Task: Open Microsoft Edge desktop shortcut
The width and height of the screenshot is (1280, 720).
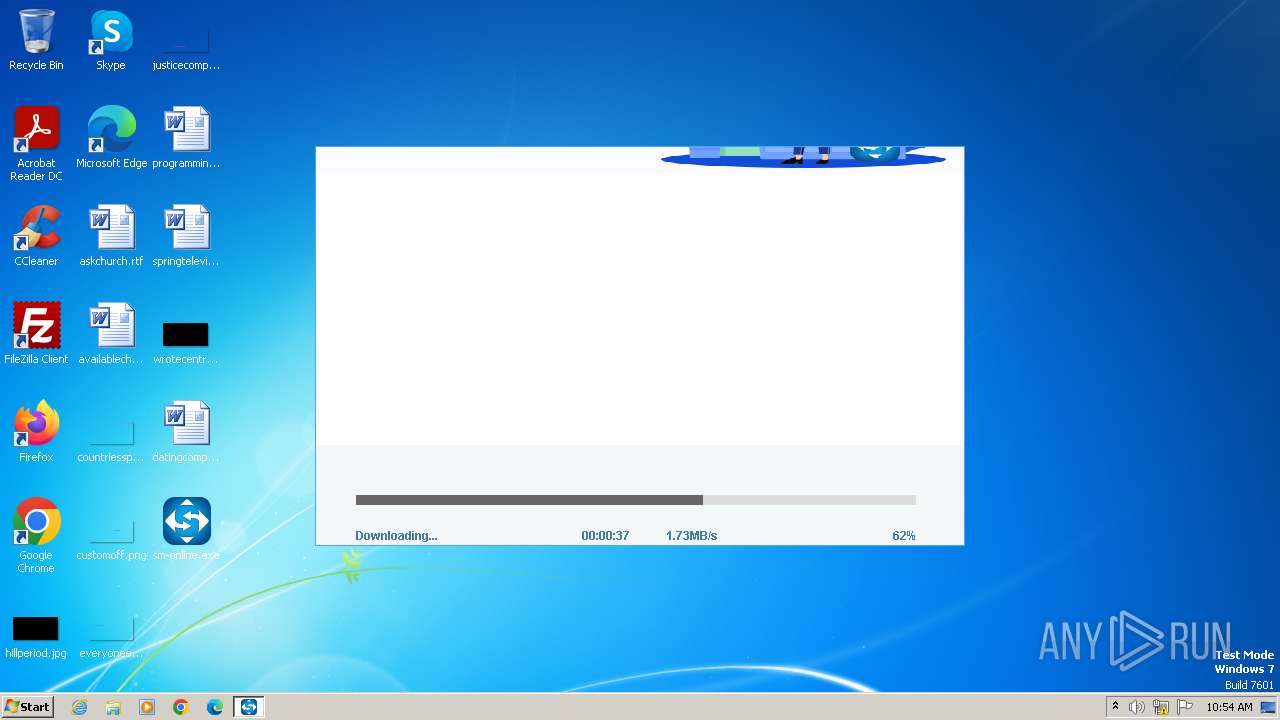Action: 111,137
